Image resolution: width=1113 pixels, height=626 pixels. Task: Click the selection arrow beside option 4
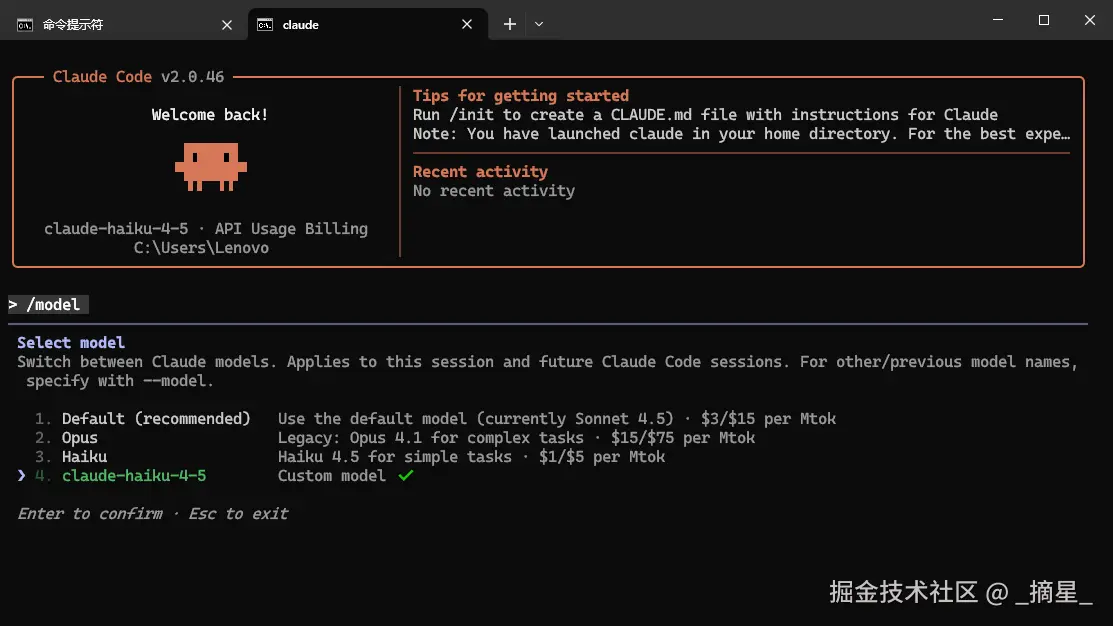pos(21,476)
